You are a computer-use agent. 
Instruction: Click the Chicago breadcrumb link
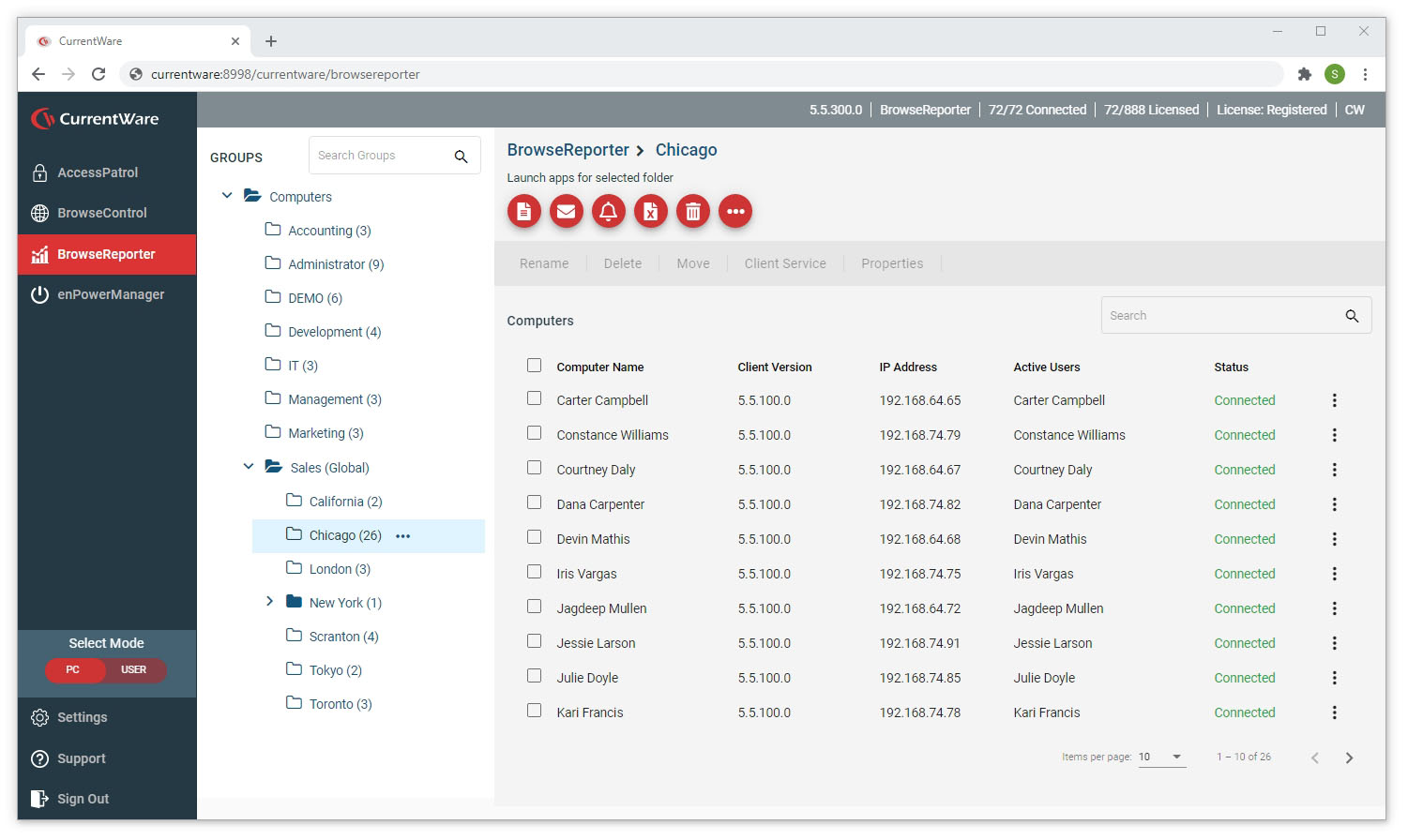coord(686,150)
